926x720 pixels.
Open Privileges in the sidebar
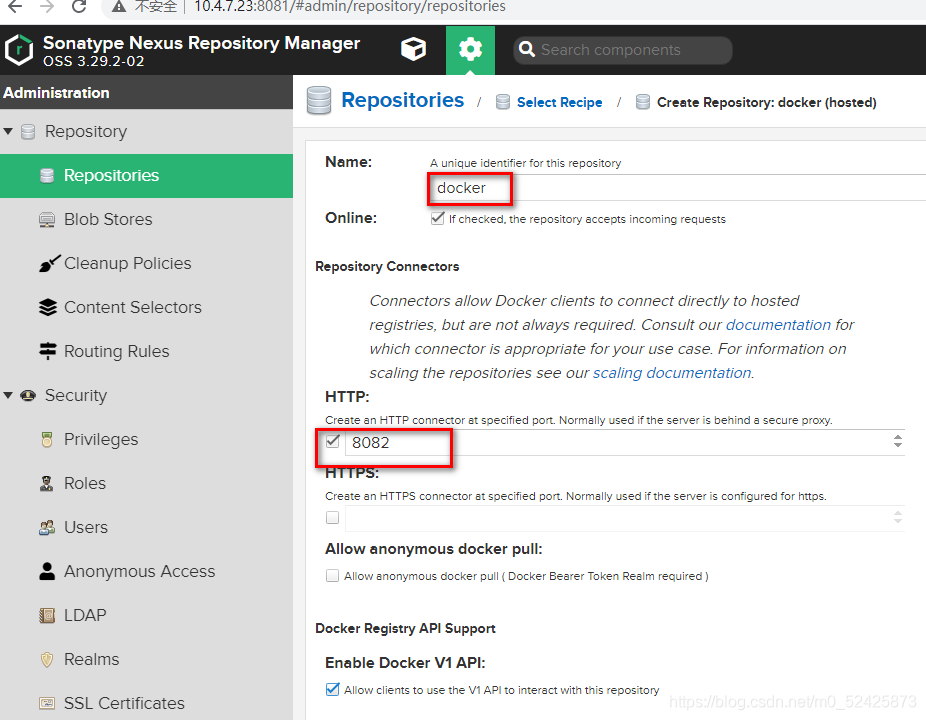[146, 439]
